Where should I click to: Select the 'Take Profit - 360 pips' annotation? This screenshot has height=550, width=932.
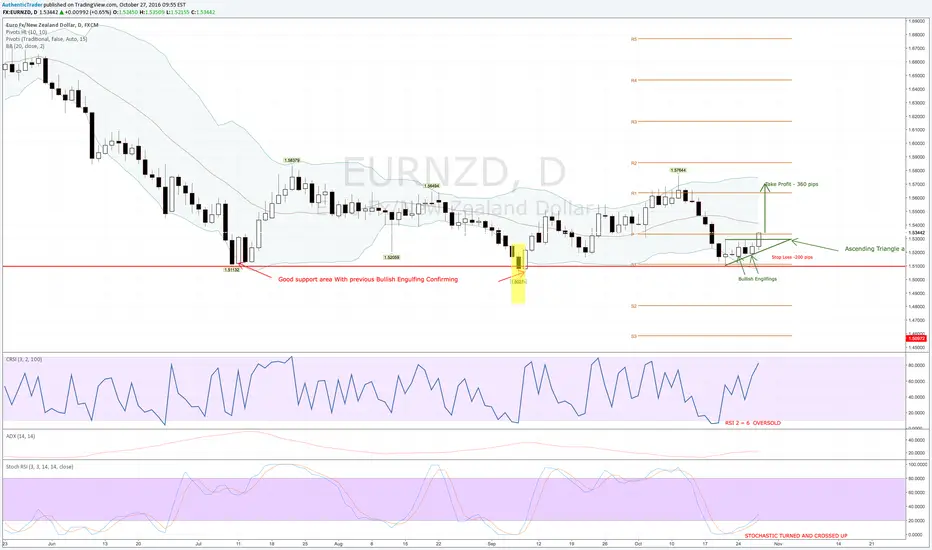[792, 184]
